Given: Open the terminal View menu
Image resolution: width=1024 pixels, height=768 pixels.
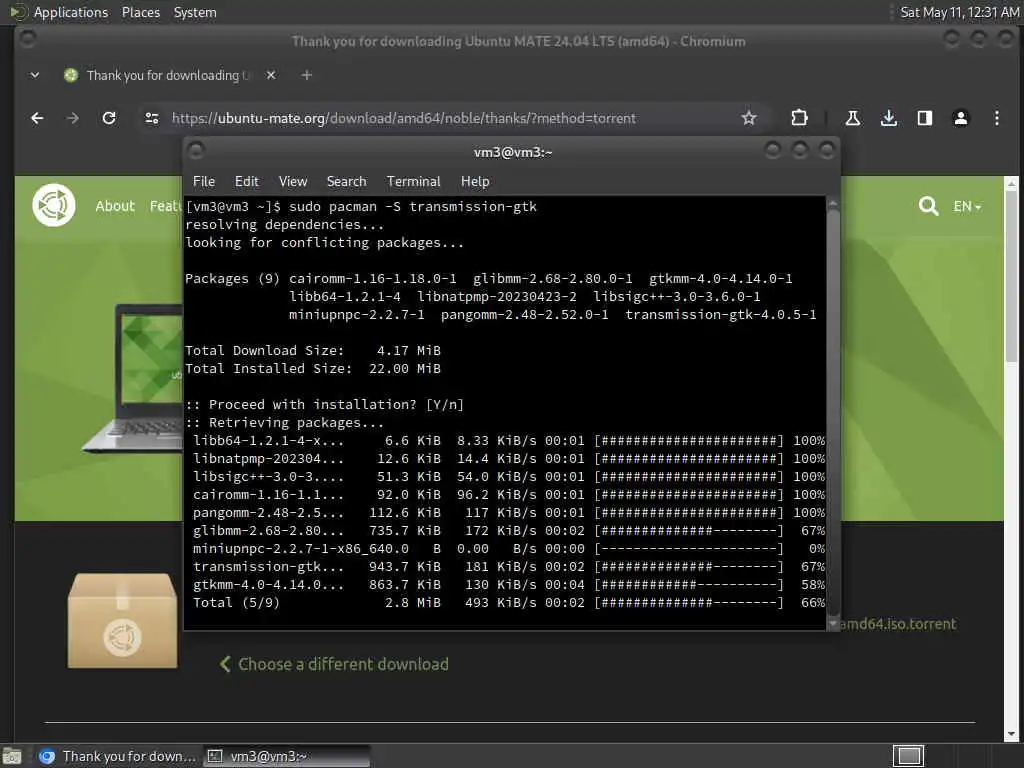Looking at the screenshot, I should click(293, 181).
